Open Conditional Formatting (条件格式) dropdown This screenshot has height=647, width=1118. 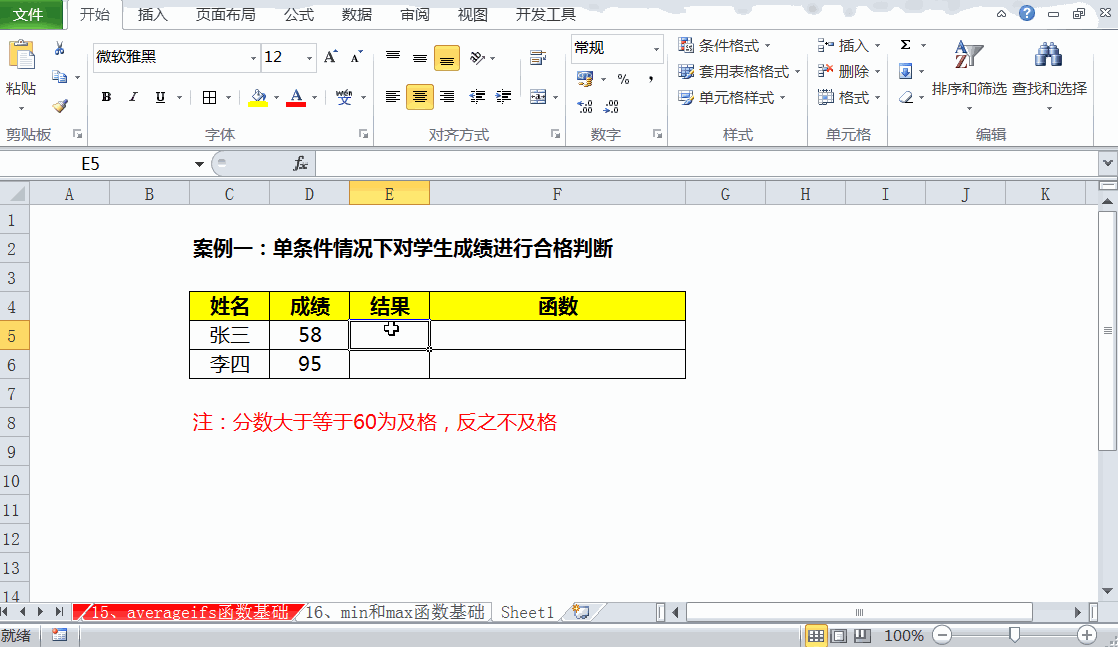(724, 46)
